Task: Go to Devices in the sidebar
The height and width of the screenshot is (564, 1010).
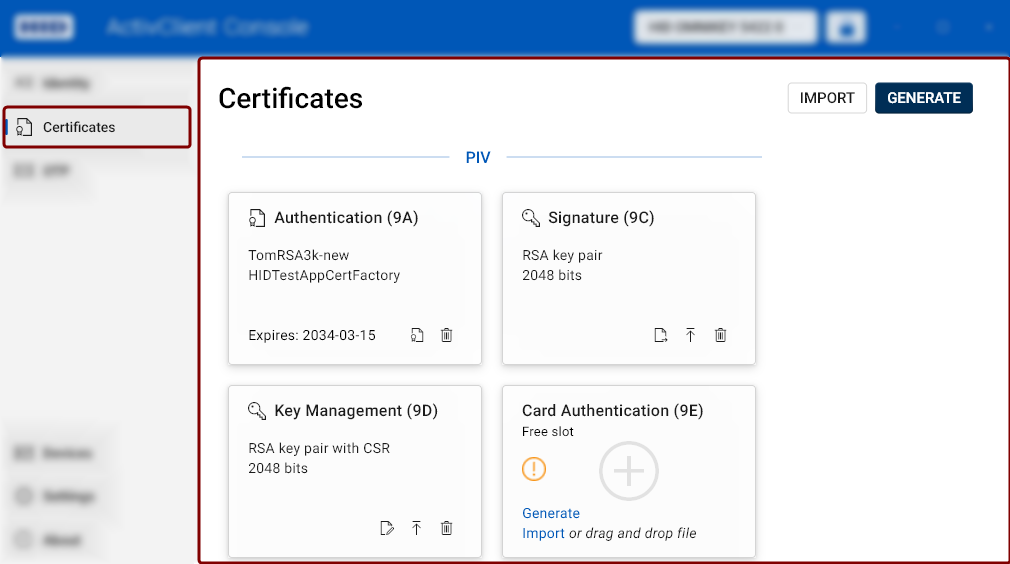Action: coord(68,453)
